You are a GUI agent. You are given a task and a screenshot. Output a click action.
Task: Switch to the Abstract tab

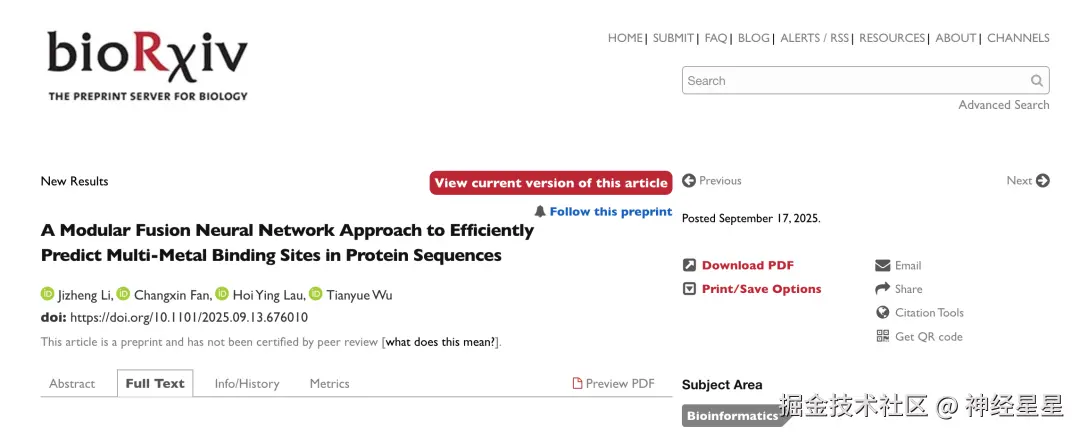click(72, 384)
